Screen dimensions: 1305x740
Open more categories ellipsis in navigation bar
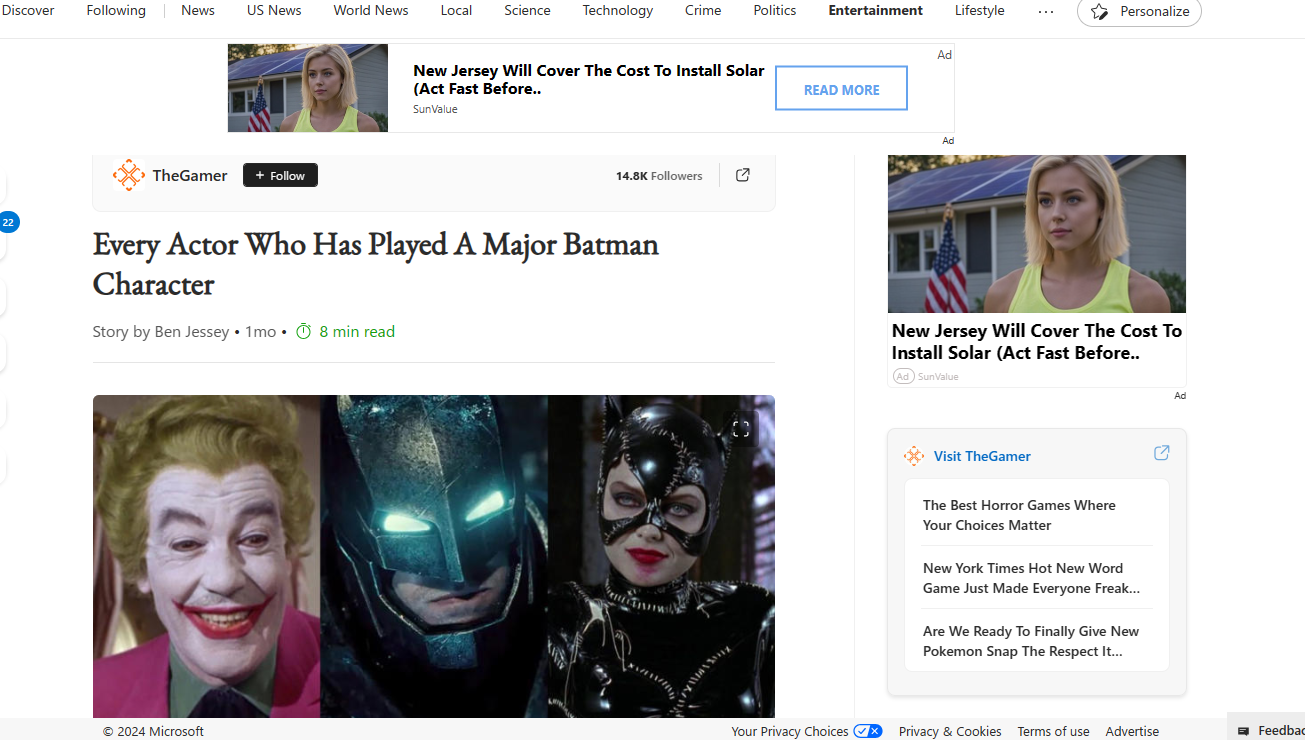pos(1046,11)
